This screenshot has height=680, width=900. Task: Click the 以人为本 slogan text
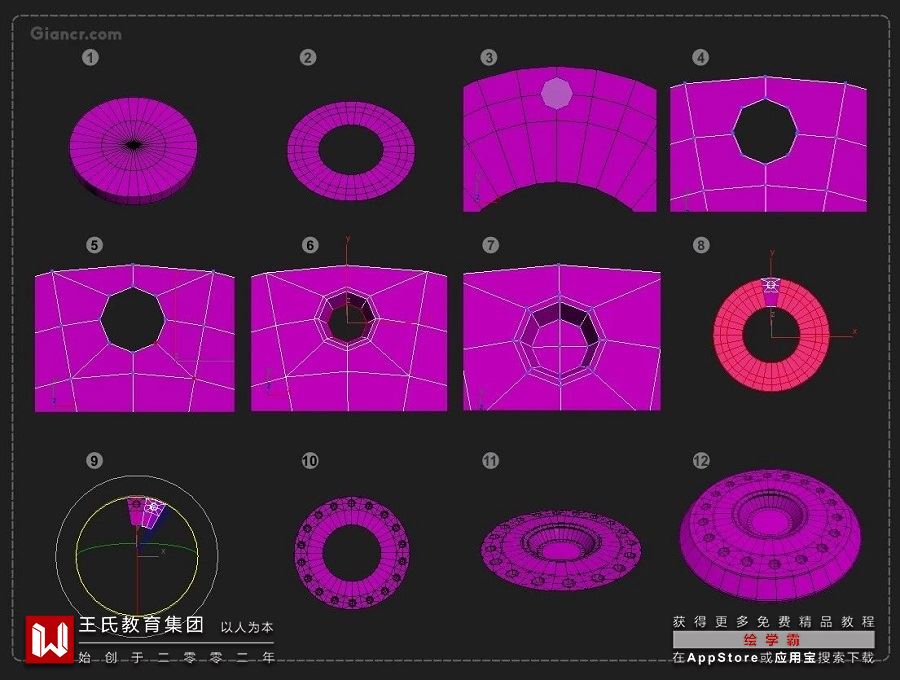(x=247, y=627)
